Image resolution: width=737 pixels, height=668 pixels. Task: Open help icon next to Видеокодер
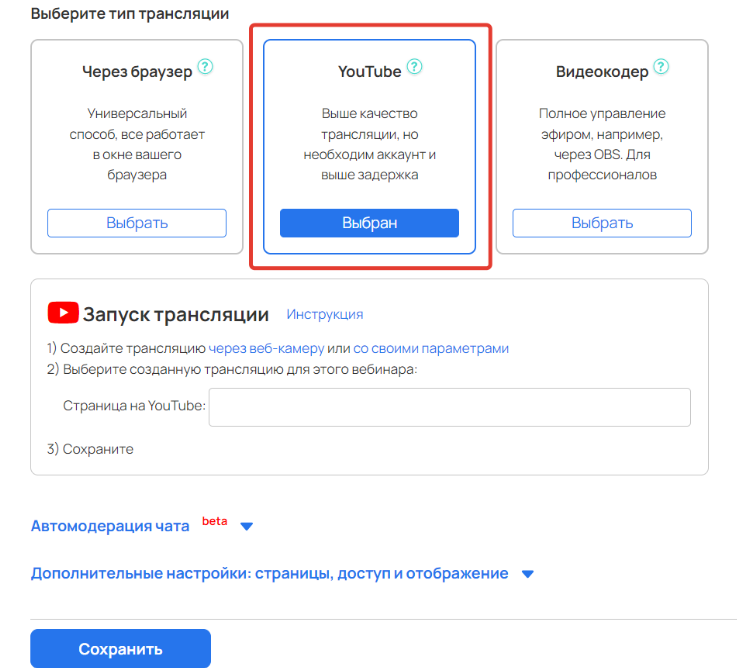pos(661,67)
